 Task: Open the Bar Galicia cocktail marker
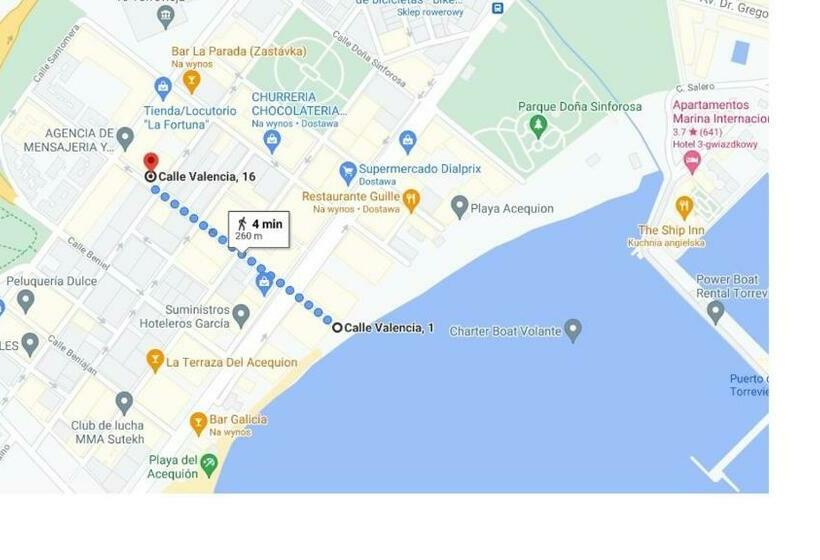(198, 424)
